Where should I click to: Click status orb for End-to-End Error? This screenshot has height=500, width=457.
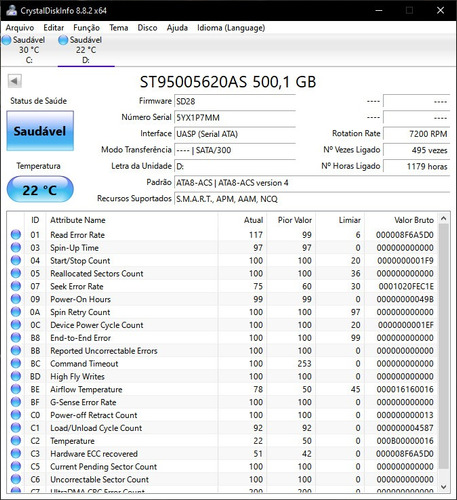16,338
